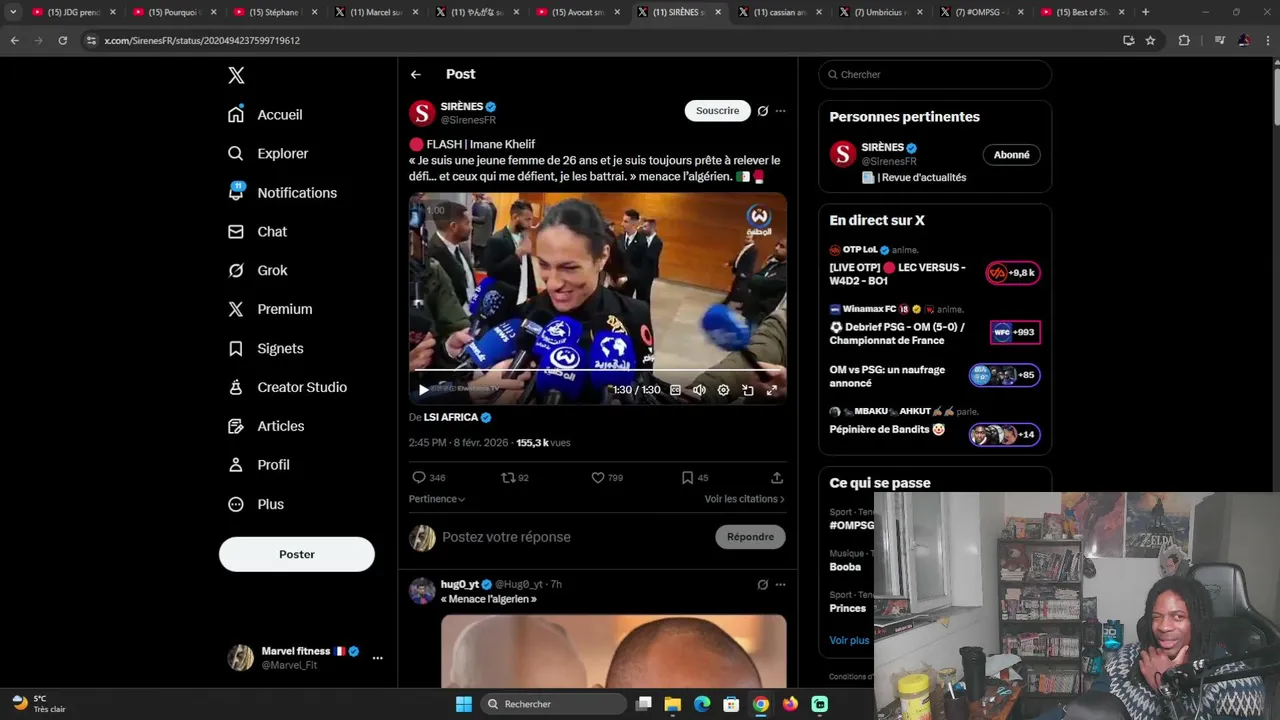
Task: Expand the tab search dropdown
Action: click(x=13, y=12)
